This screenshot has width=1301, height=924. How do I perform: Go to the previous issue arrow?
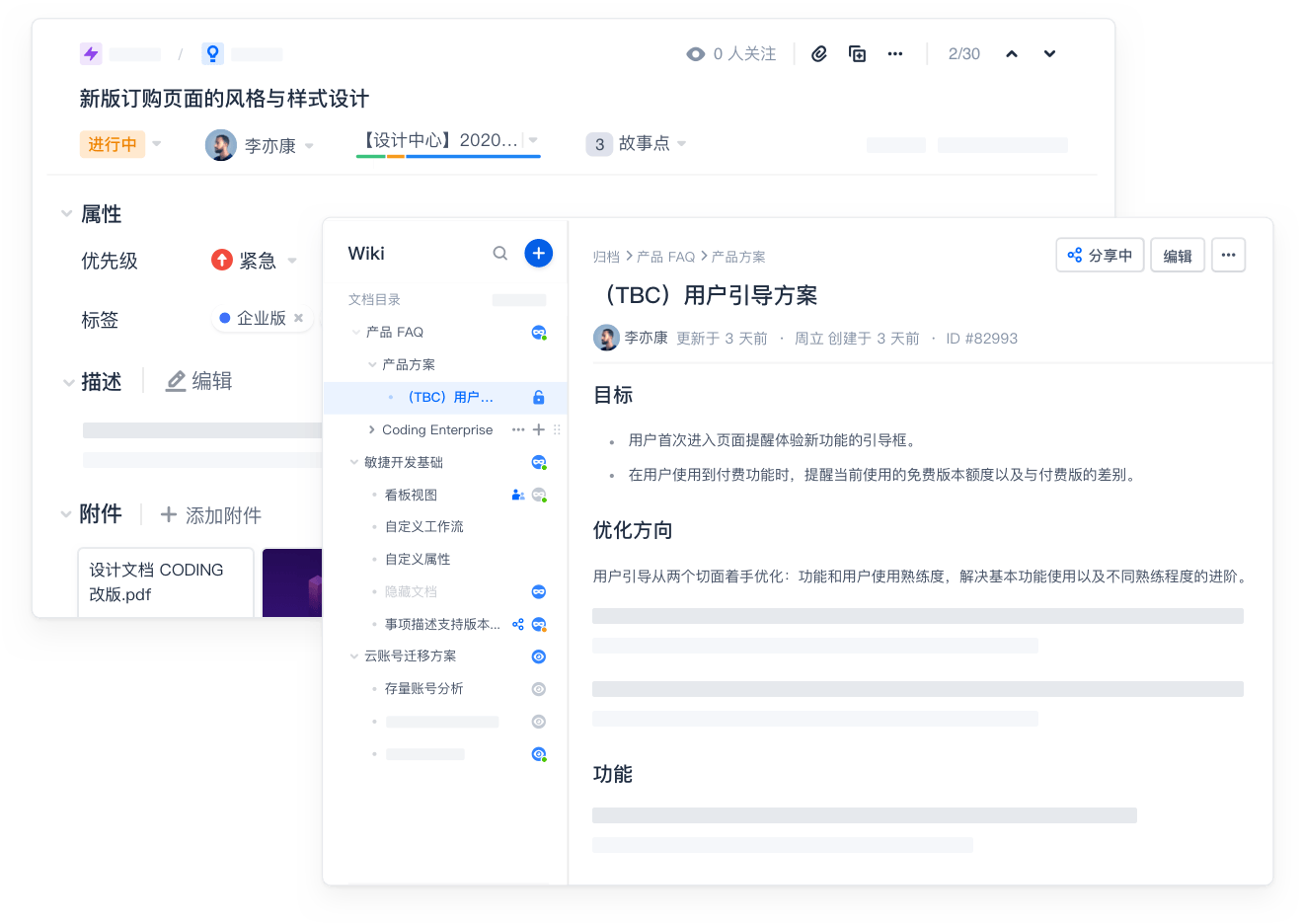coord(1011,54)
